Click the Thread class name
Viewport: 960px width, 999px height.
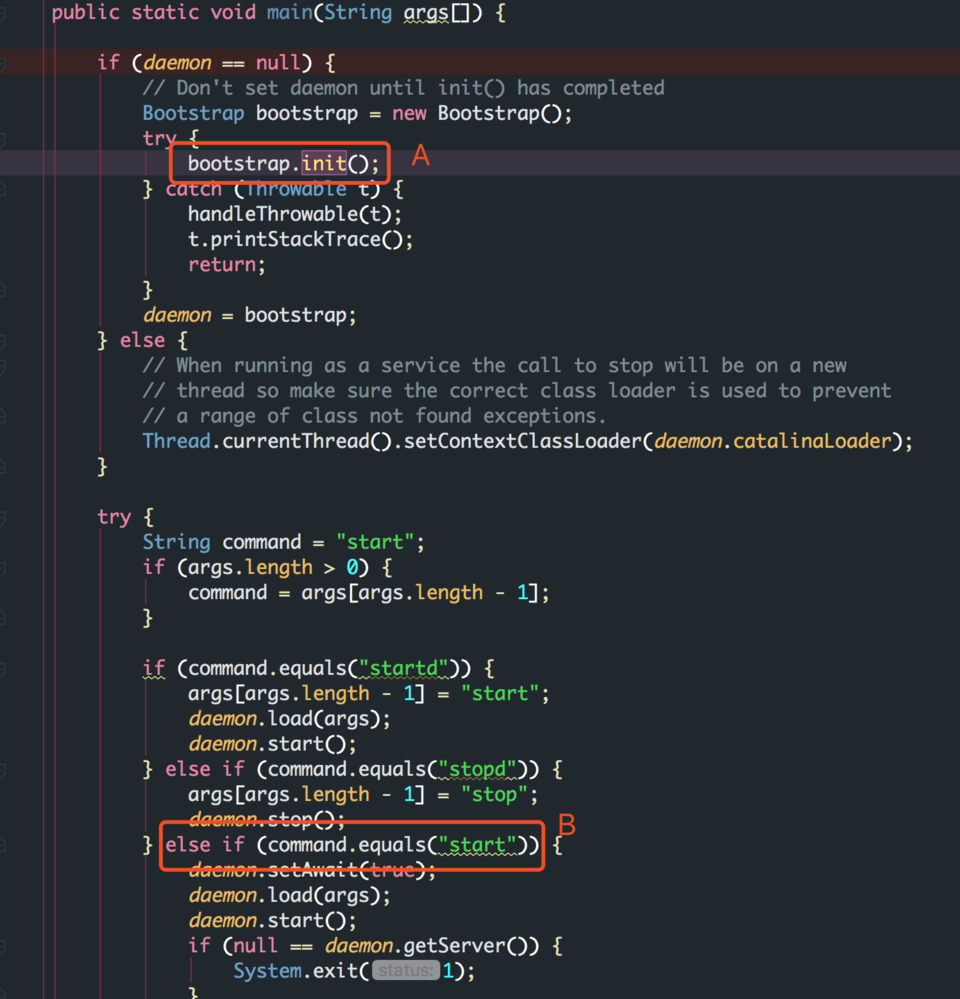[x=176, y=441]
